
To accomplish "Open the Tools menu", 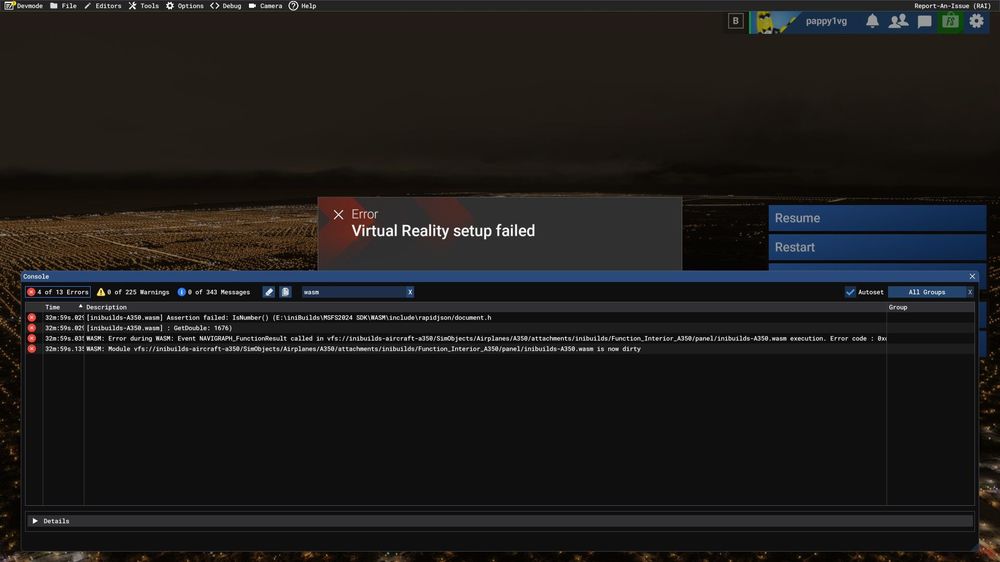I will pyautogui.click(x=143, y=6).
